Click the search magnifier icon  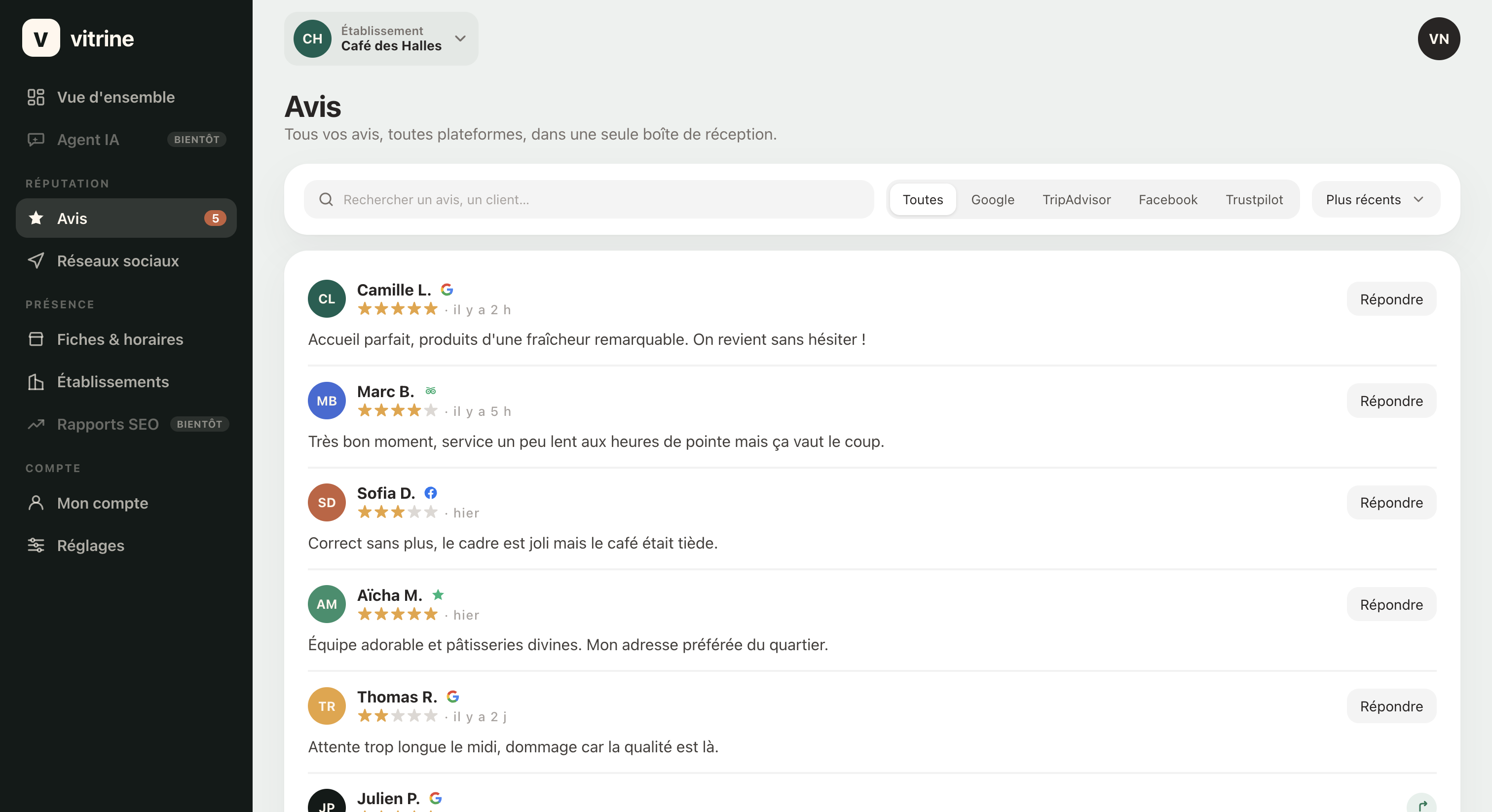[326, 199]
